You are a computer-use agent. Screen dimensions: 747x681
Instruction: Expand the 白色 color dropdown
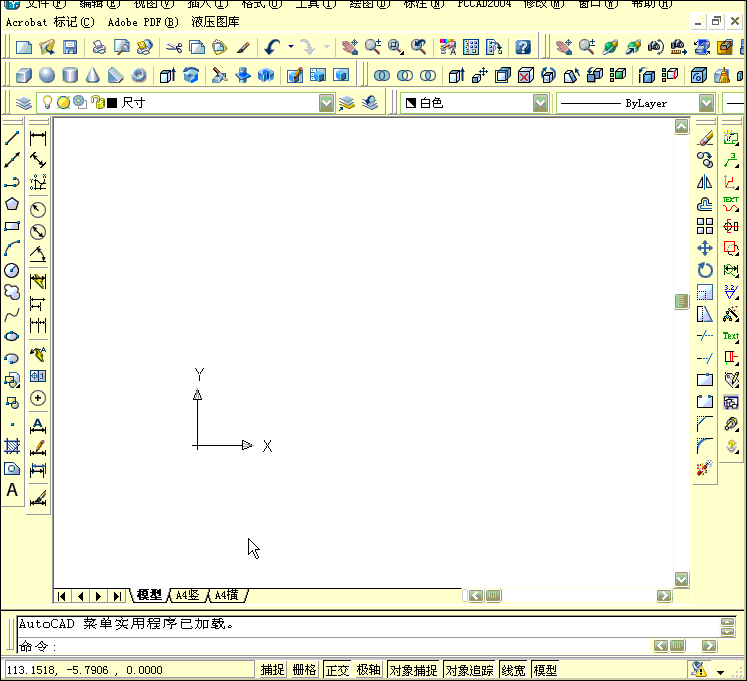[x=540, y=103]
